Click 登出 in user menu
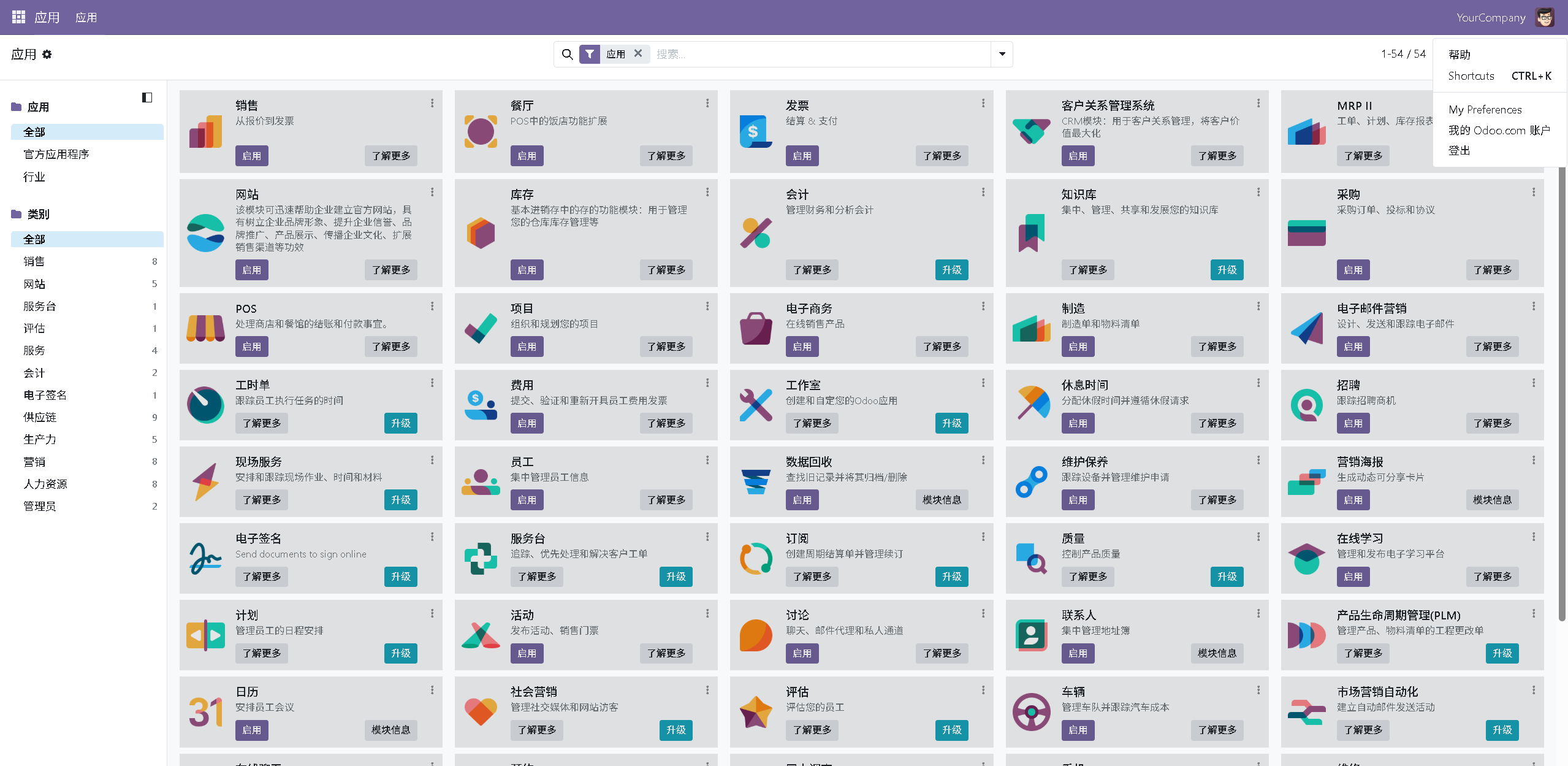Viewport: 1568px width, 766px height. point(1459,151)
